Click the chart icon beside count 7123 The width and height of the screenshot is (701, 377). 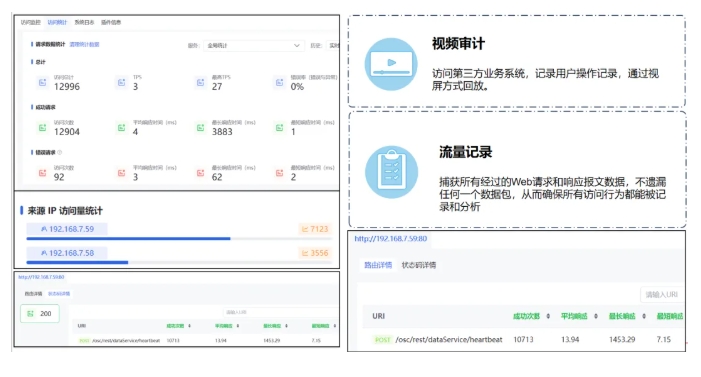tap(305, 229)
